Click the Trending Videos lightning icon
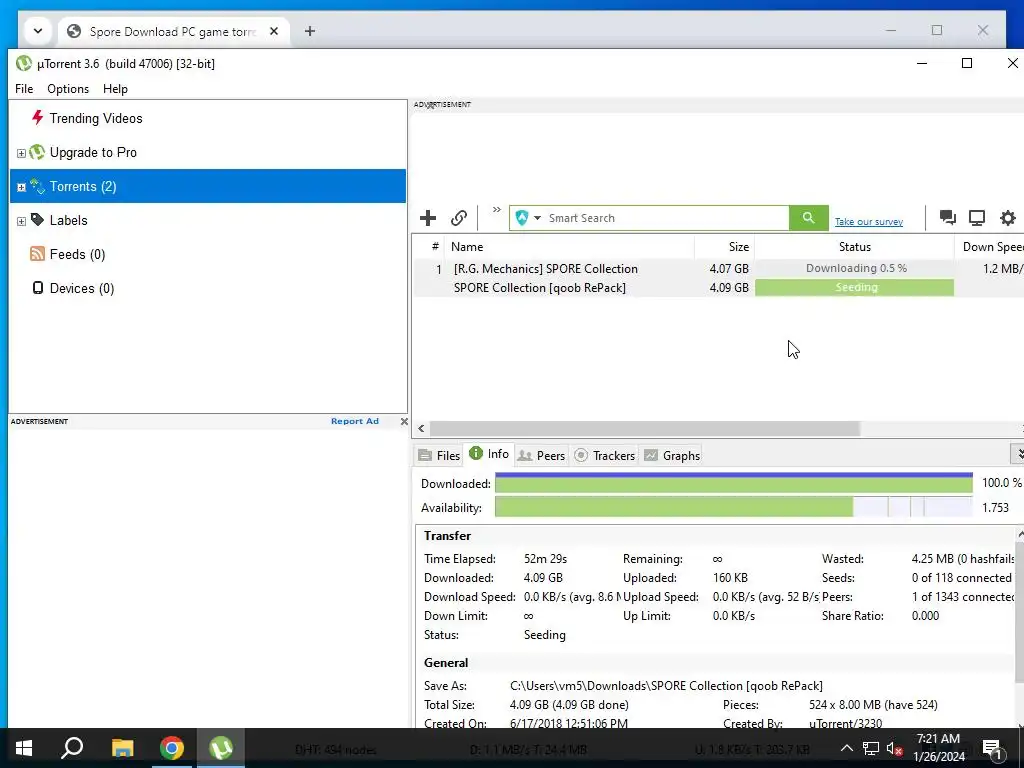The height and width of the screenshot is (768, 1024). tap(37, 118)
